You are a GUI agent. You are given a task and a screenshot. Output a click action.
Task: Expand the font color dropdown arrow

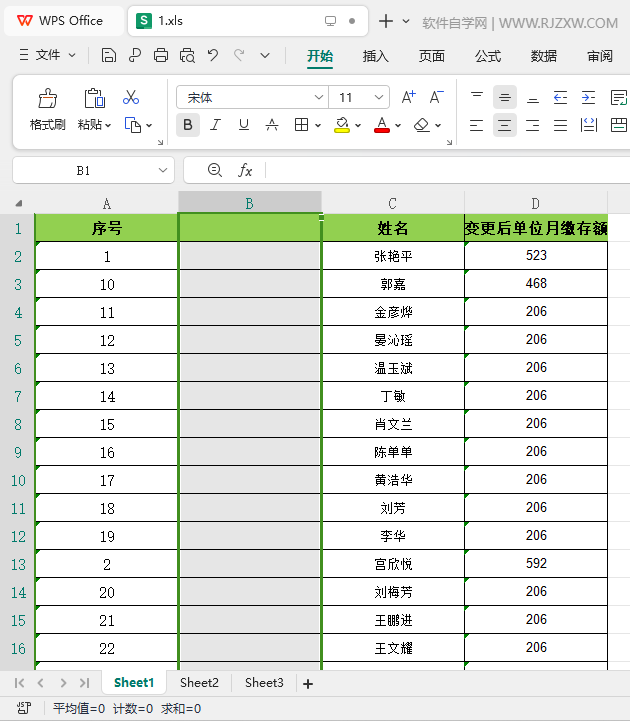[x=398, y=125]
